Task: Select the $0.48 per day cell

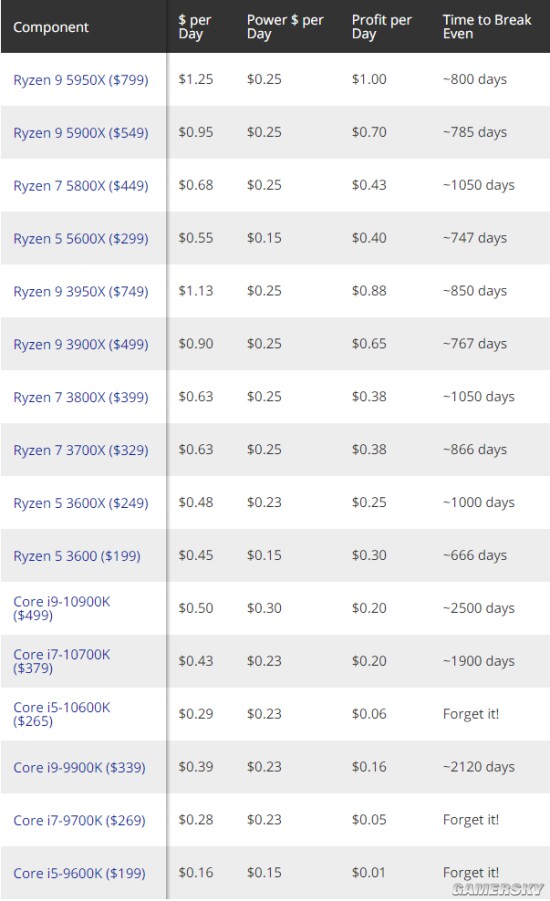Action: tap(195, 502)
